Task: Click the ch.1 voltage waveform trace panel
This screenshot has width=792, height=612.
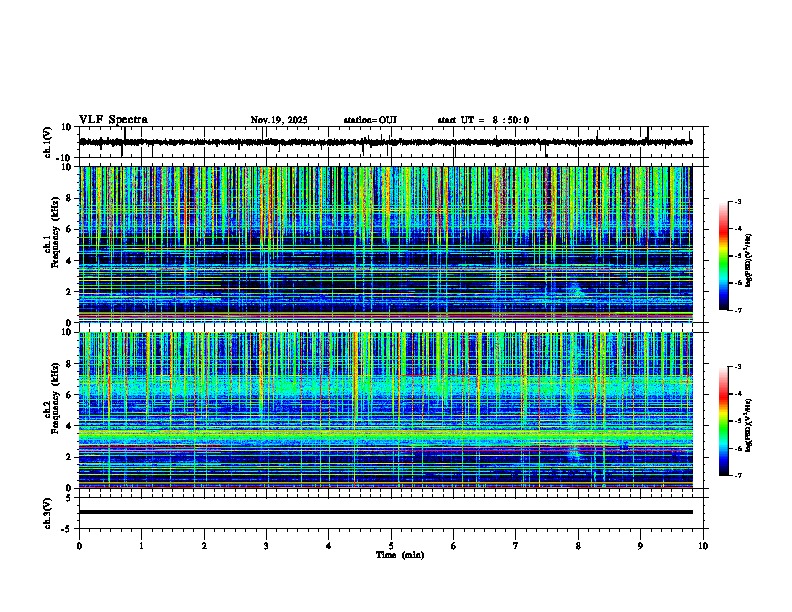Action: pyautogui.click(x=391, y=142)
